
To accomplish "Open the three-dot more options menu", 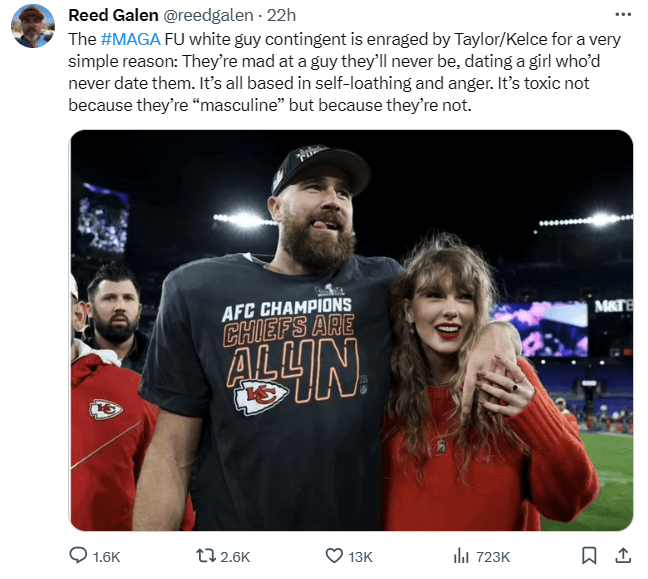I will click(624, 15).
